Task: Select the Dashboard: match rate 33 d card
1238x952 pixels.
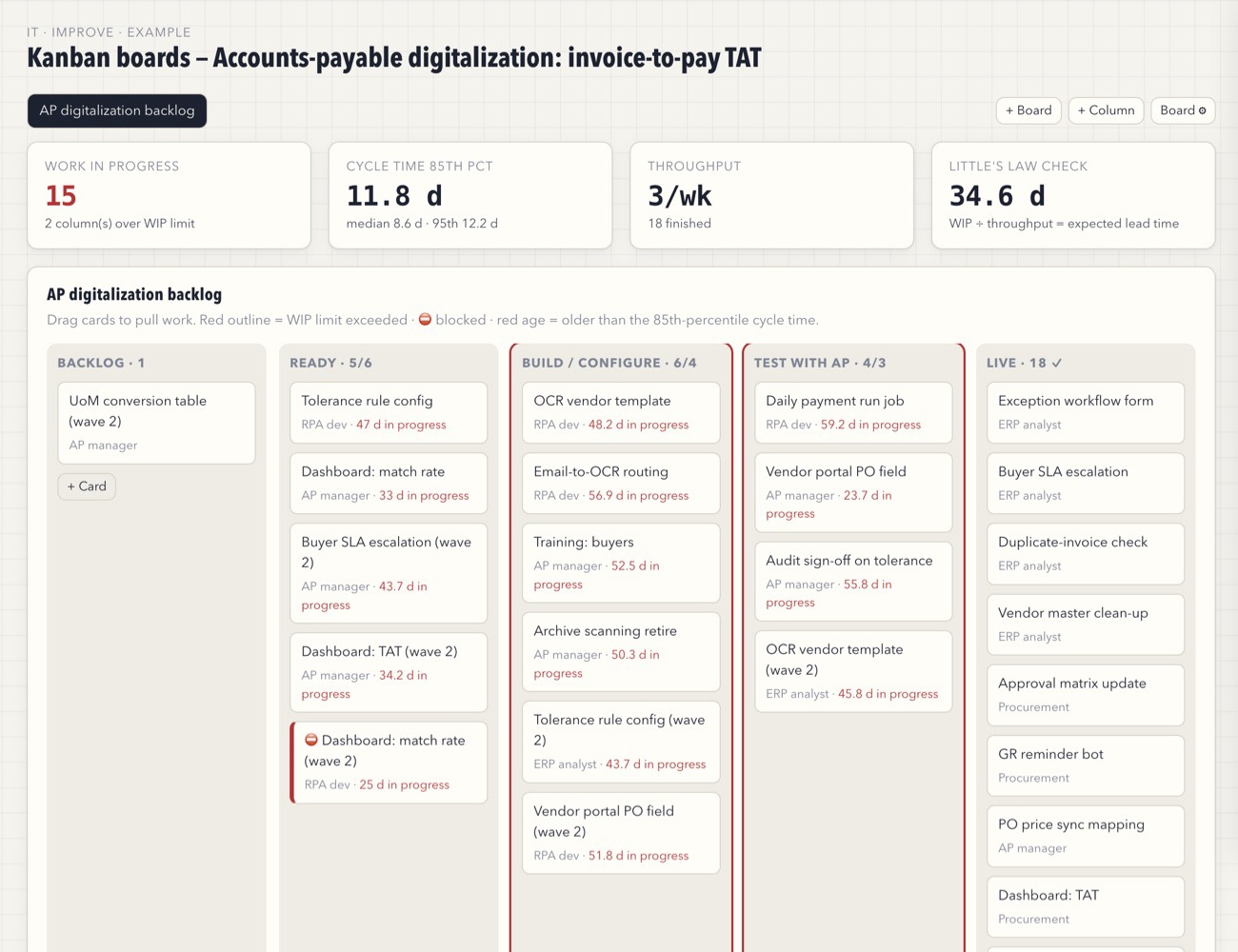Action: (389, 483)
